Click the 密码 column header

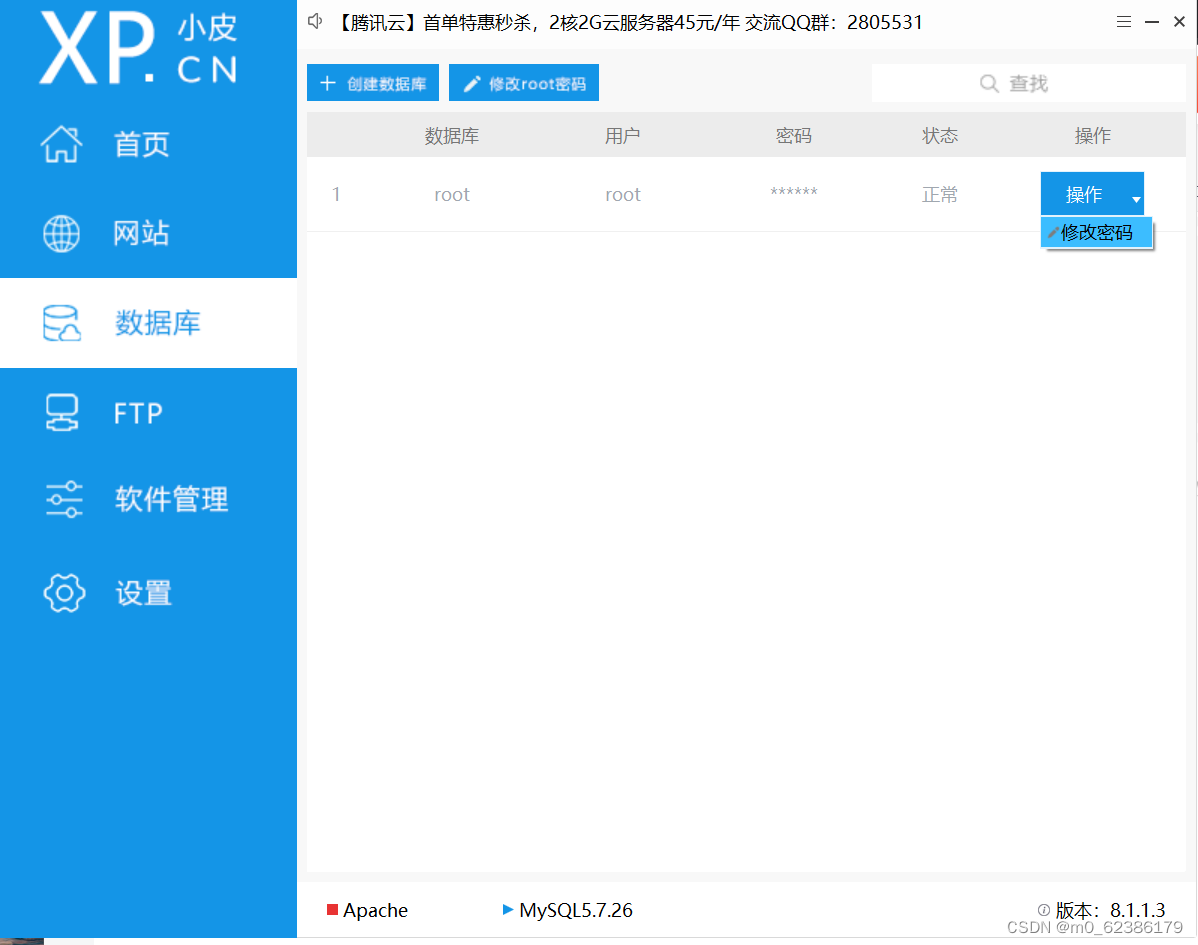click(793, 134)
